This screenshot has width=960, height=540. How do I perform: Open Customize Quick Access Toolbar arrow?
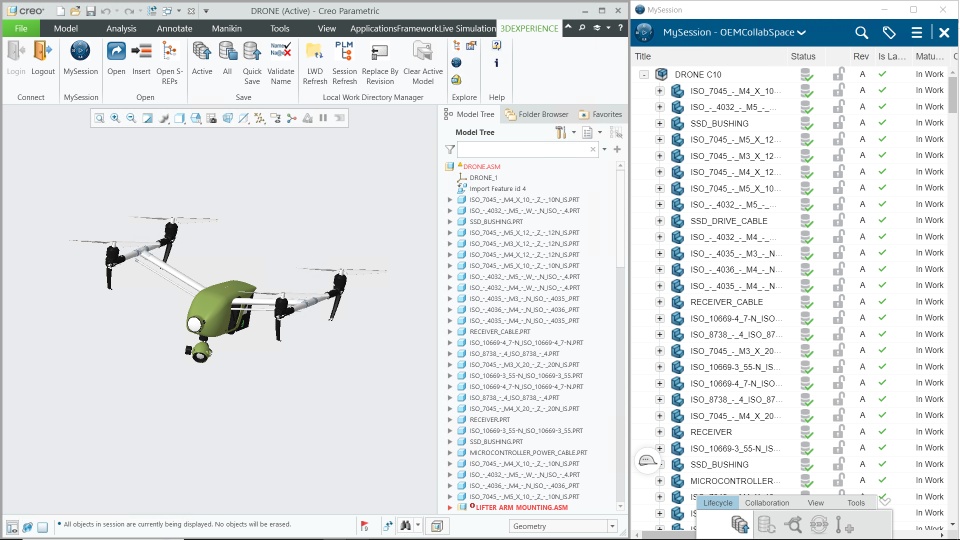(x=206, y=11)
